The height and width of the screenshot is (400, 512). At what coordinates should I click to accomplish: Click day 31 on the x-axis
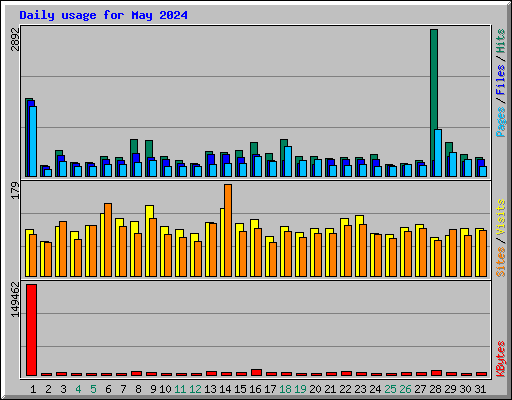[x=480, y=389]
